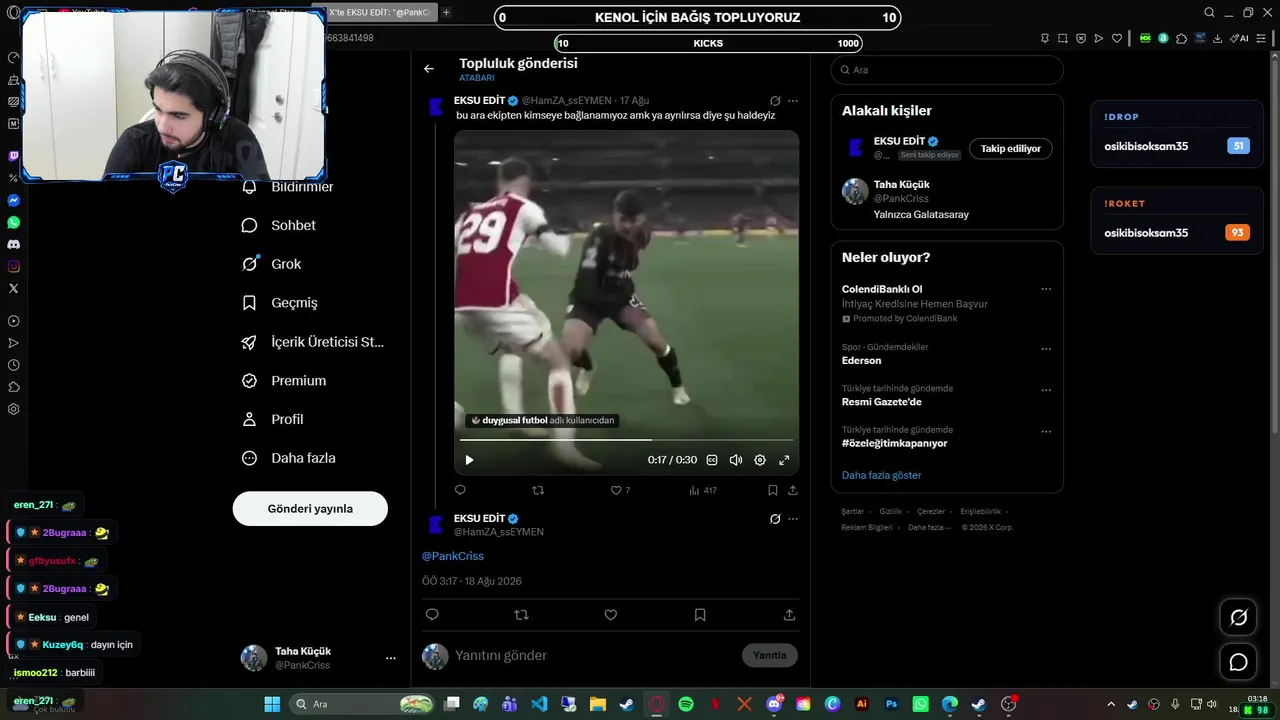Toggle fullscreen for the video
The image size is (1280, 720).
[784, 460]
